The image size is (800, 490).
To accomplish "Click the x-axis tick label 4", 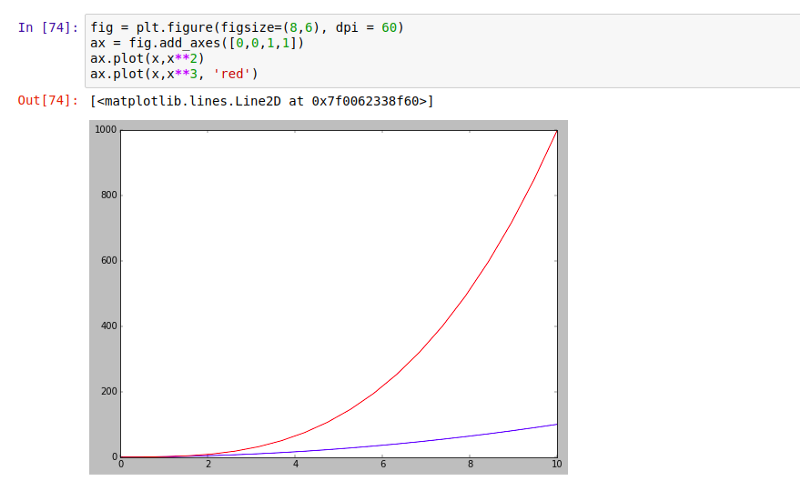I will pyautogui.click(x=295, y=464).
